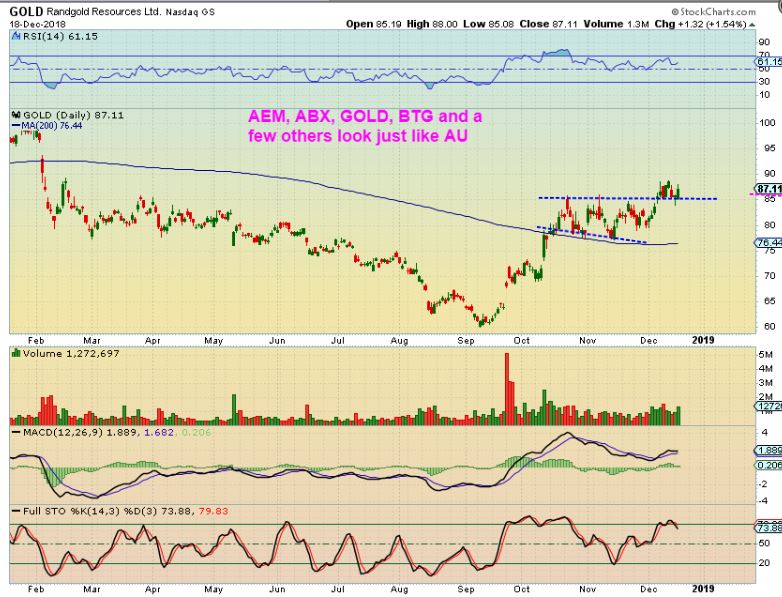The image size is (782, 597).
Task: Click the Jun label under the stochastic panel
Action: click(x=277, y=589)
